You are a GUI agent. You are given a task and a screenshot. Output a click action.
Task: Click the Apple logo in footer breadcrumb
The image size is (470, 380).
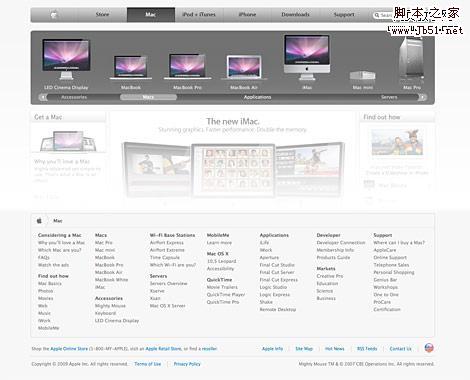[x=39, y=221]
